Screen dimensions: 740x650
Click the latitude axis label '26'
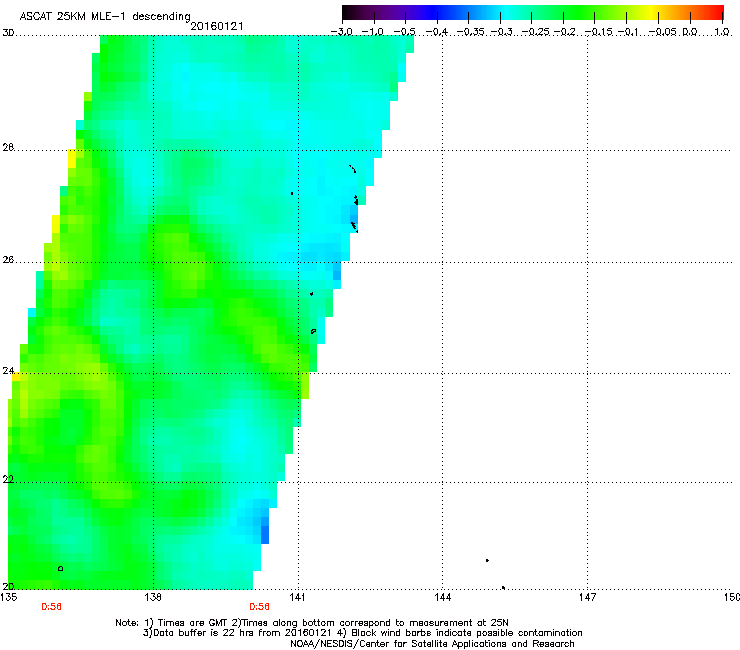coord(8,260)
